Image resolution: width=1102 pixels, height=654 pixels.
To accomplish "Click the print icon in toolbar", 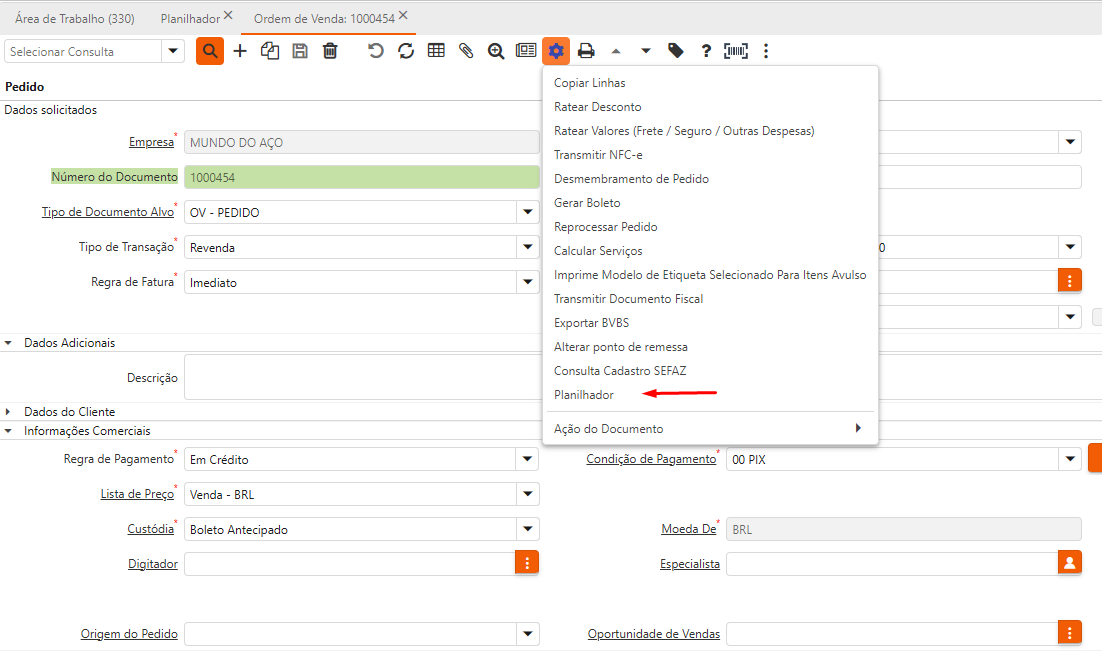I will [x=586, y=51].
